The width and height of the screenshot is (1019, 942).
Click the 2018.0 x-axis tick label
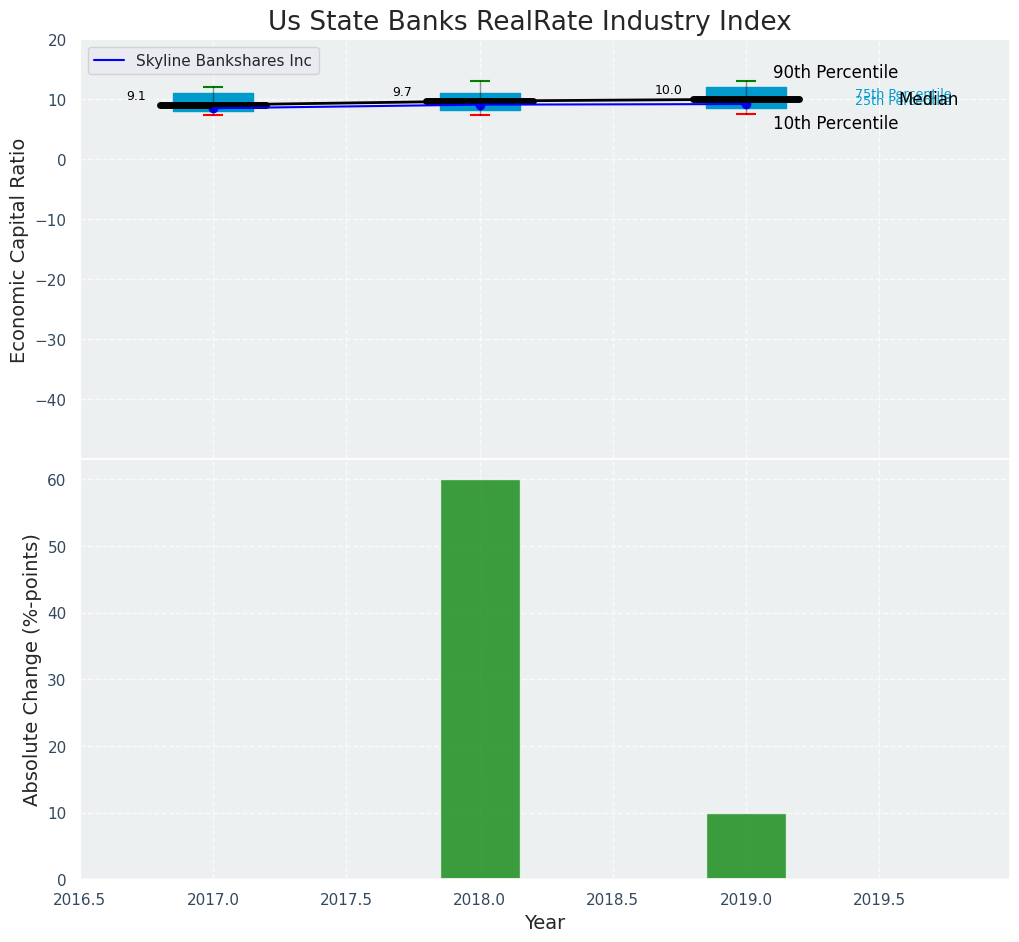pos(480,900)
